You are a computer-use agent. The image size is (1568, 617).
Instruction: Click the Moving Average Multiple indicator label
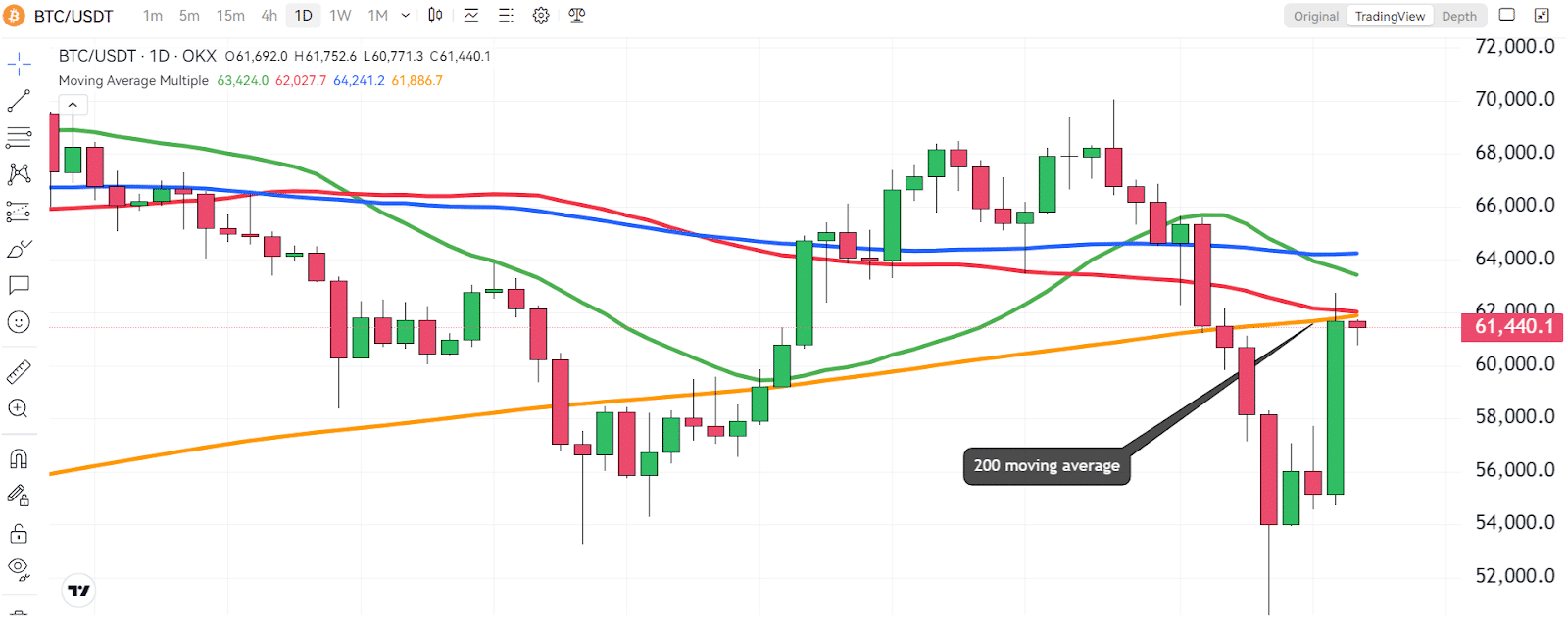tap(133, 81)
